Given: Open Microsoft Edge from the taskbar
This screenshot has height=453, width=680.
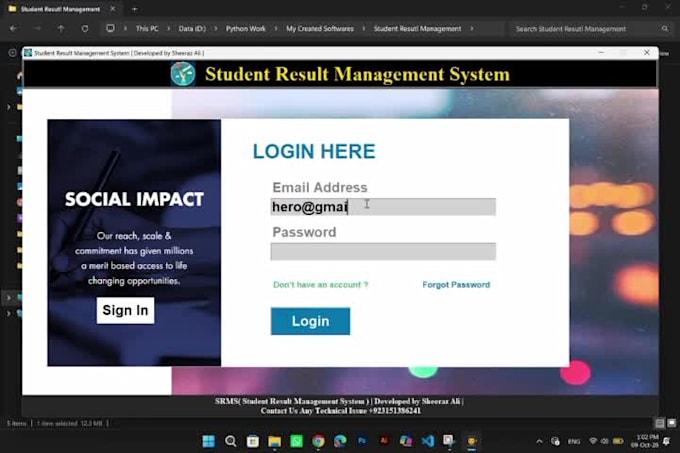Looking at the screenshot, I should pos(340,441).
